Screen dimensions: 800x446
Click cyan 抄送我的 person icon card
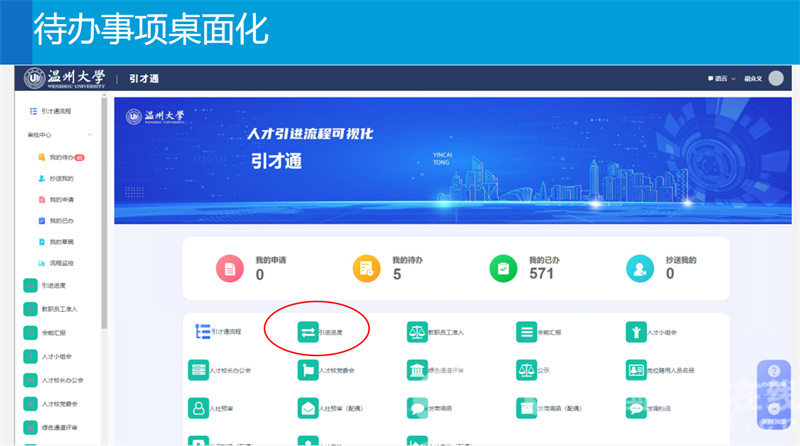click(640, 268)
